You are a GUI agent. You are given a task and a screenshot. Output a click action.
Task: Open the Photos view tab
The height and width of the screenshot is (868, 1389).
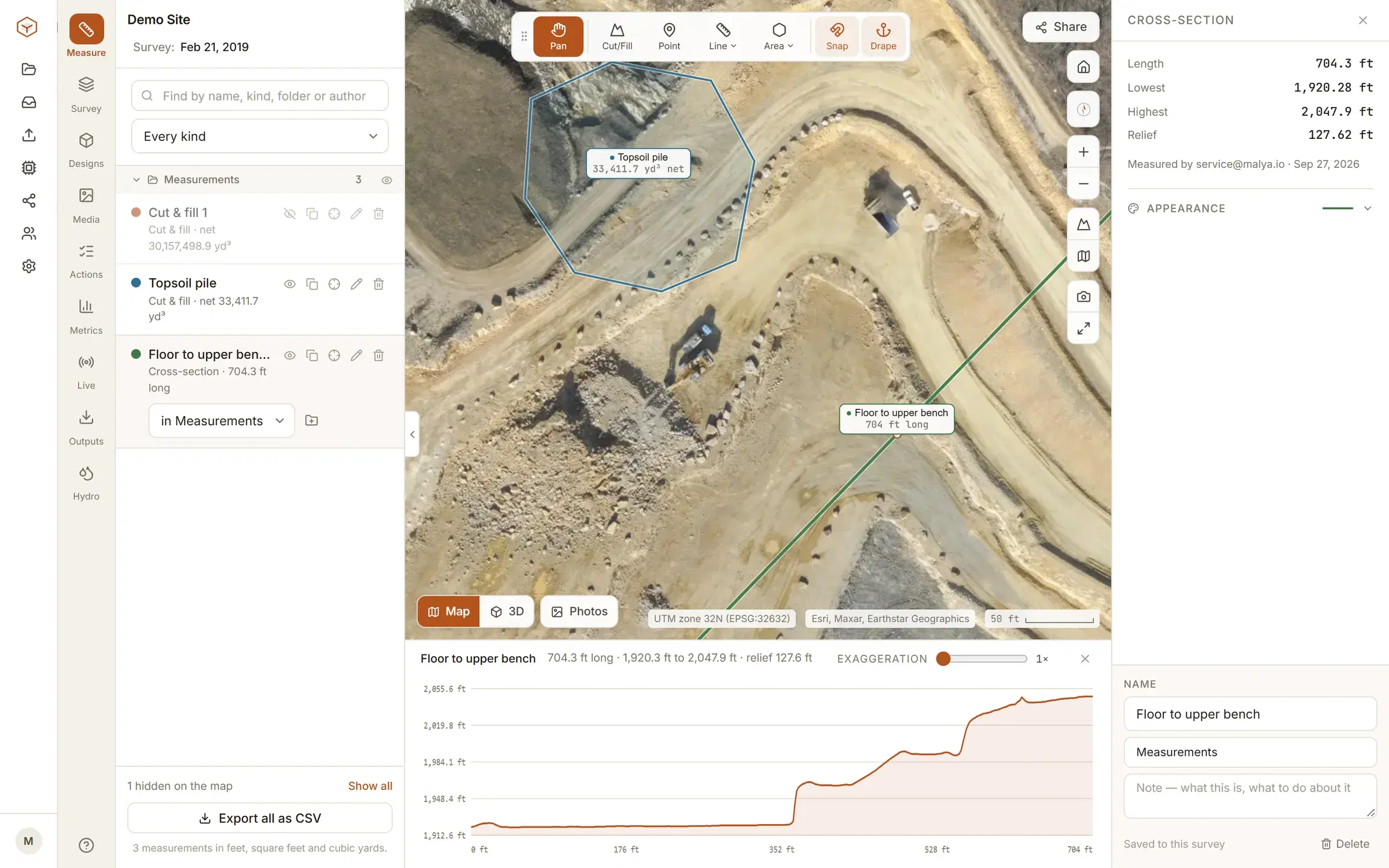(x=579, y=612)
